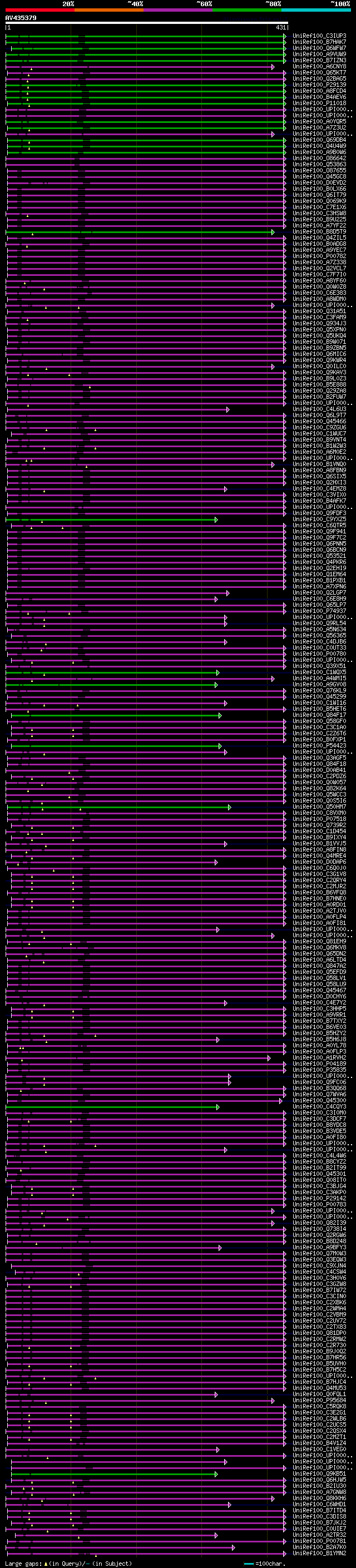Select the label UniRef100_O86642

pyautogui.click(x=319, y=159)
